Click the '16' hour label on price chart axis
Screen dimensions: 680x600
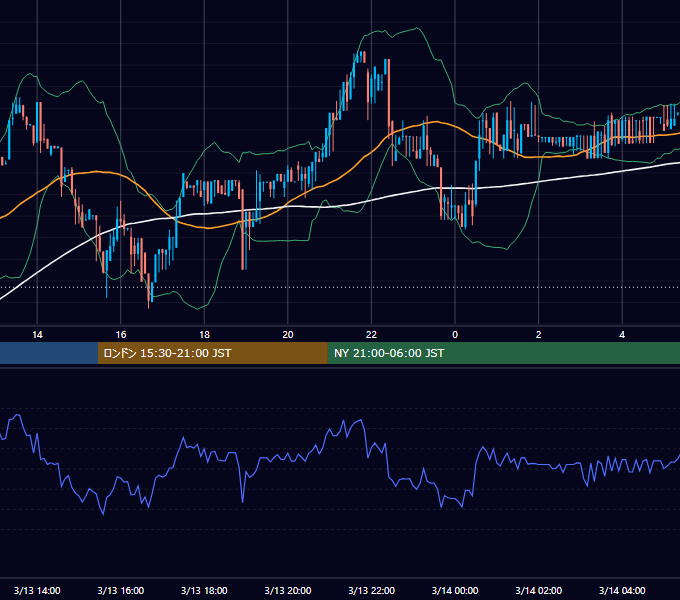pos(121,335)
